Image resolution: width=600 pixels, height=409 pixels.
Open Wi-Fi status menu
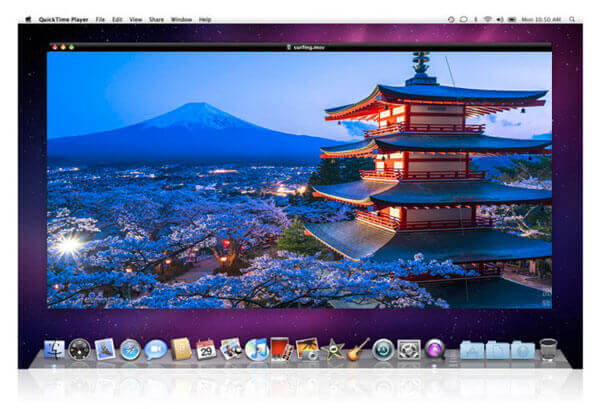click(488, 19)
